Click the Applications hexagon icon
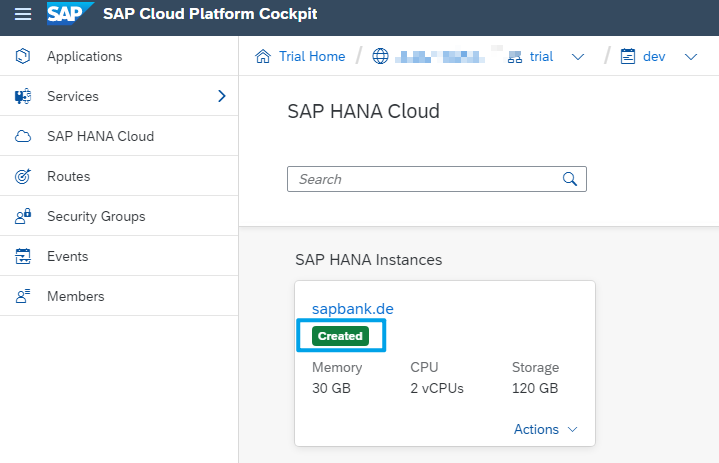Screen dimensions: 719x463 [23, 56]
